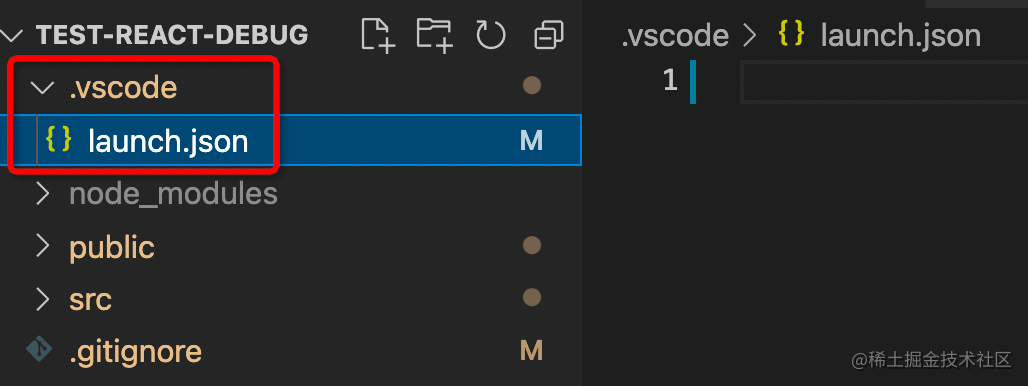Click the JSON braces icon beside launch.json in tree
Viewport: 1028px width, 386px height.
coord(58,140)
